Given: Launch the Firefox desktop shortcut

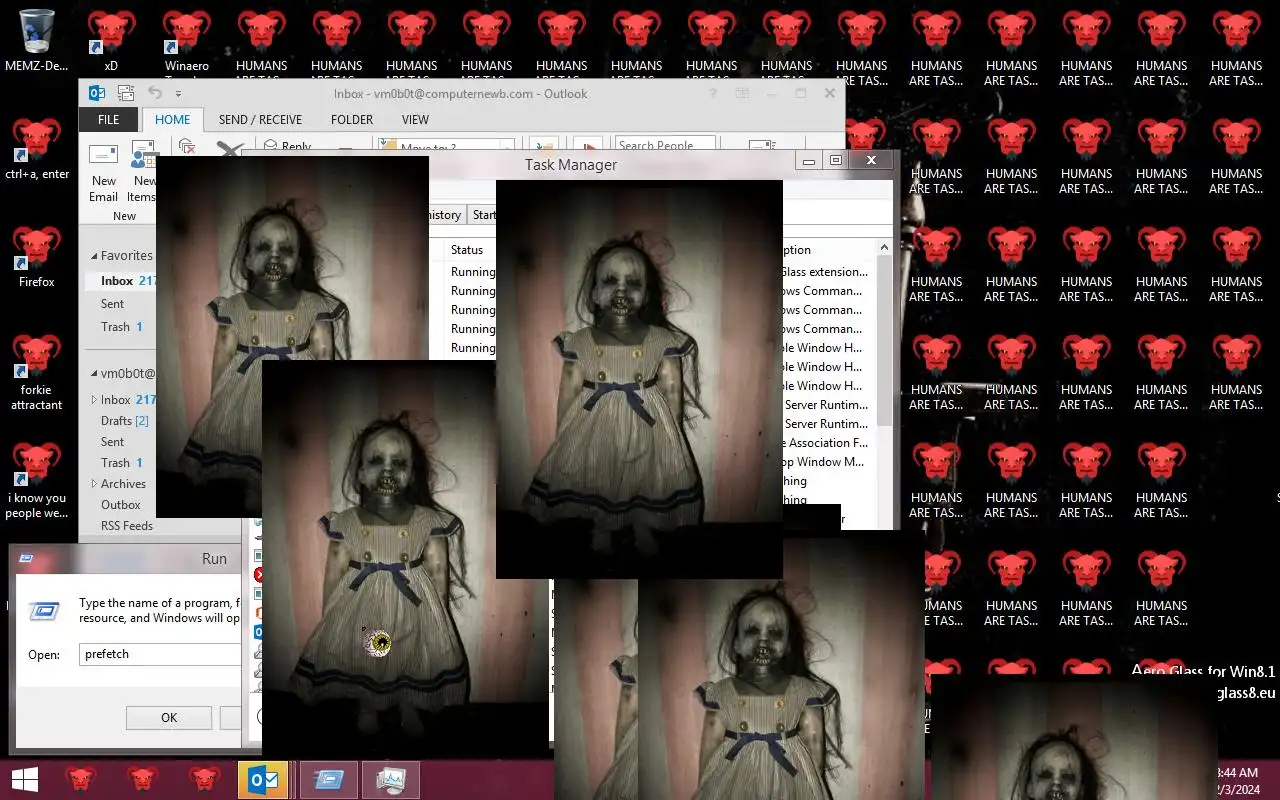Looking at the screenshot, I should [37, 258].
